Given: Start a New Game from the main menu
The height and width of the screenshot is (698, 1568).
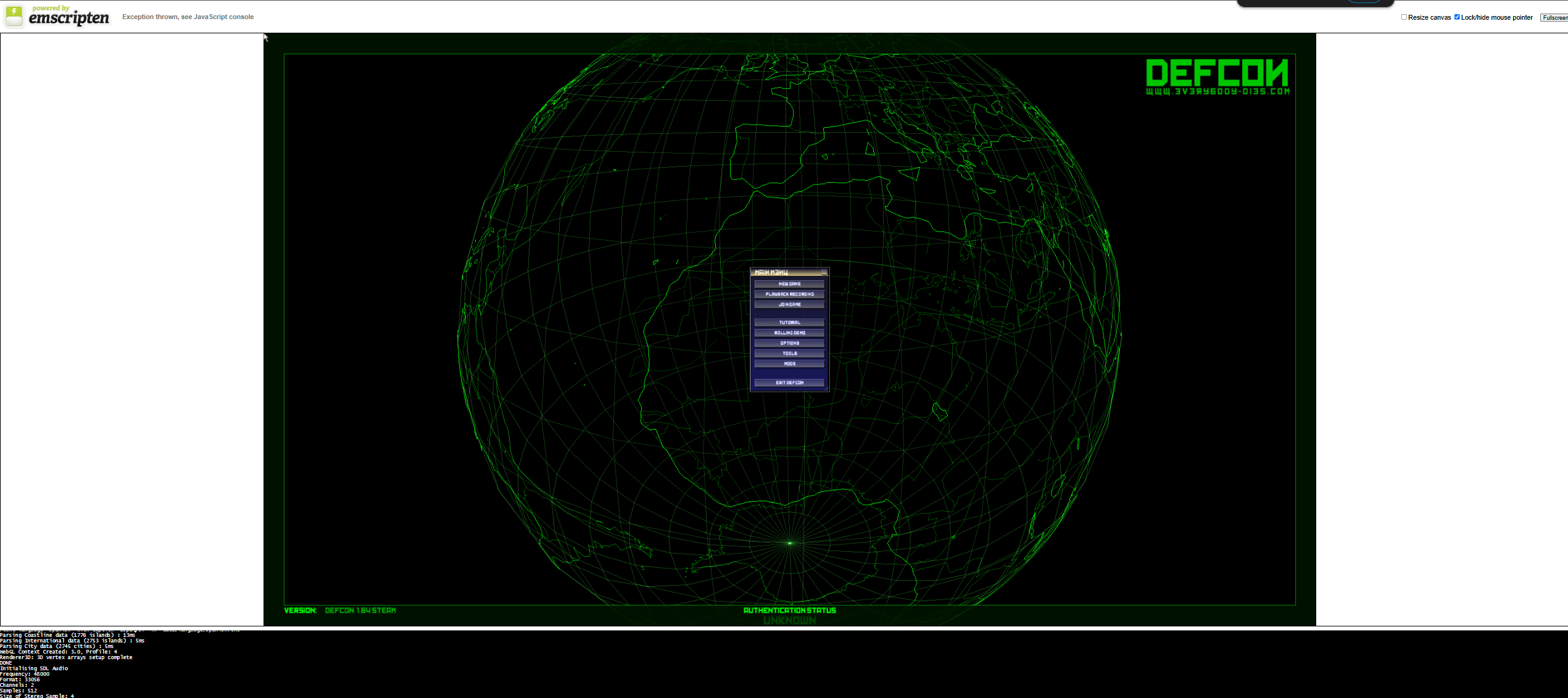Looking at the screenshot, I should pyautogui.click(x=789, y=284).
